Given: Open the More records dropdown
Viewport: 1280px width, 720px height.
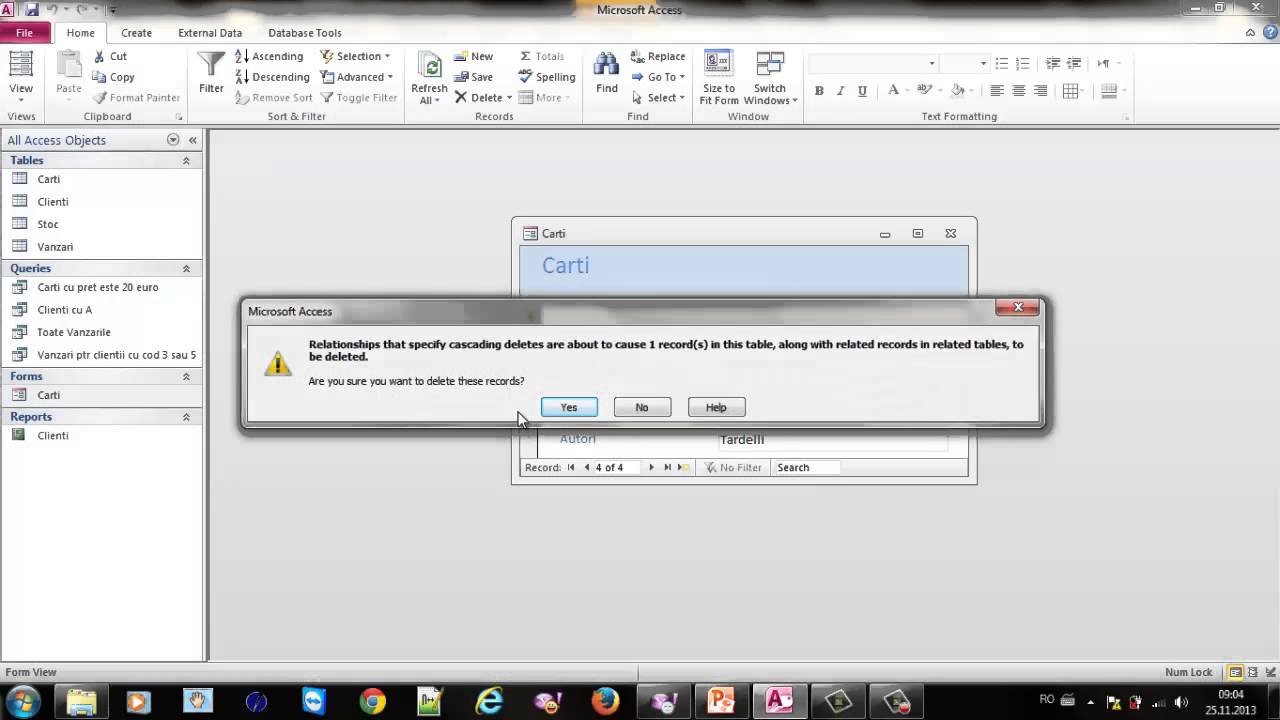Looking at the screenshot, I should 545,98.
